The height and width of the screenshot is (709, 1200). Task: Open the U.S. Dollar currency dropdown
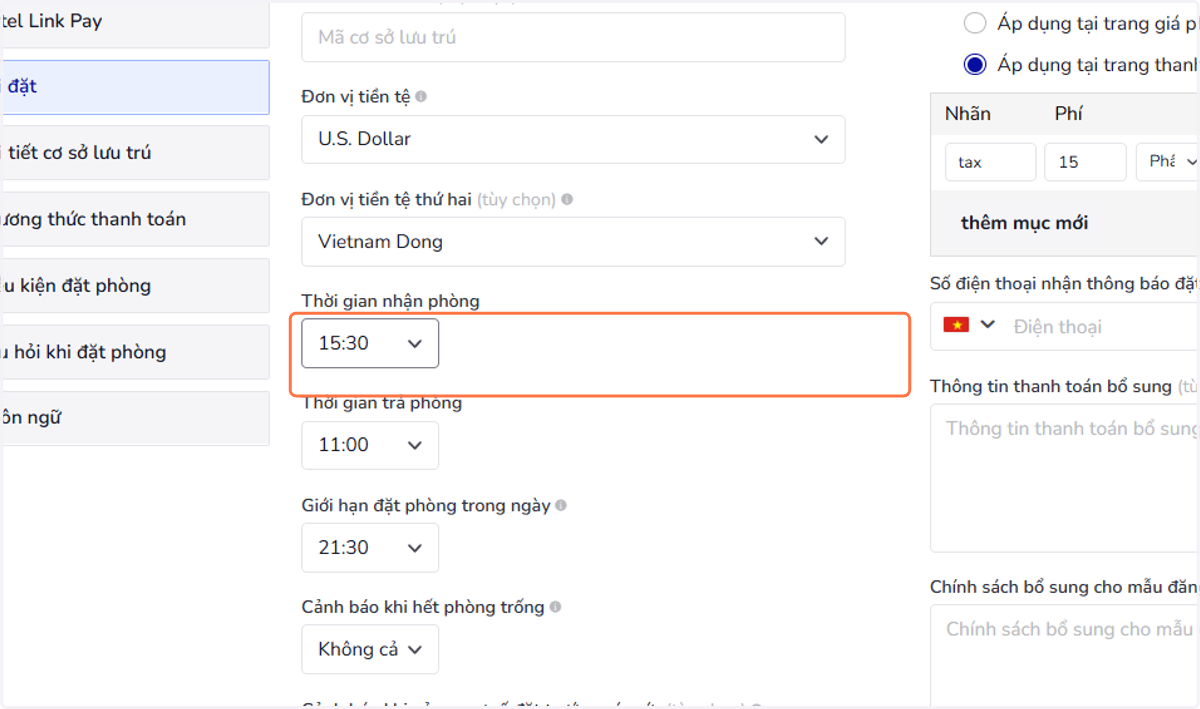tap(573, 139)
